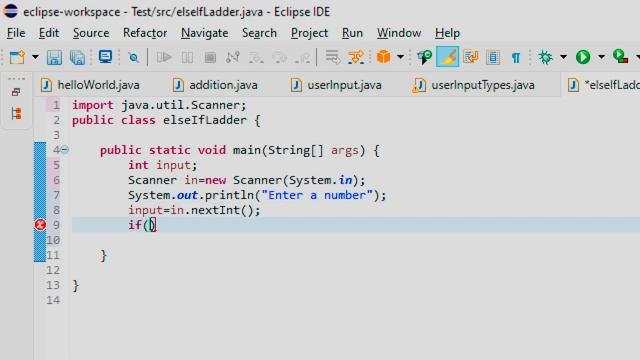Click the Step Return icon
The width and height of the screenshot is (640, 360).
point(303,58)
